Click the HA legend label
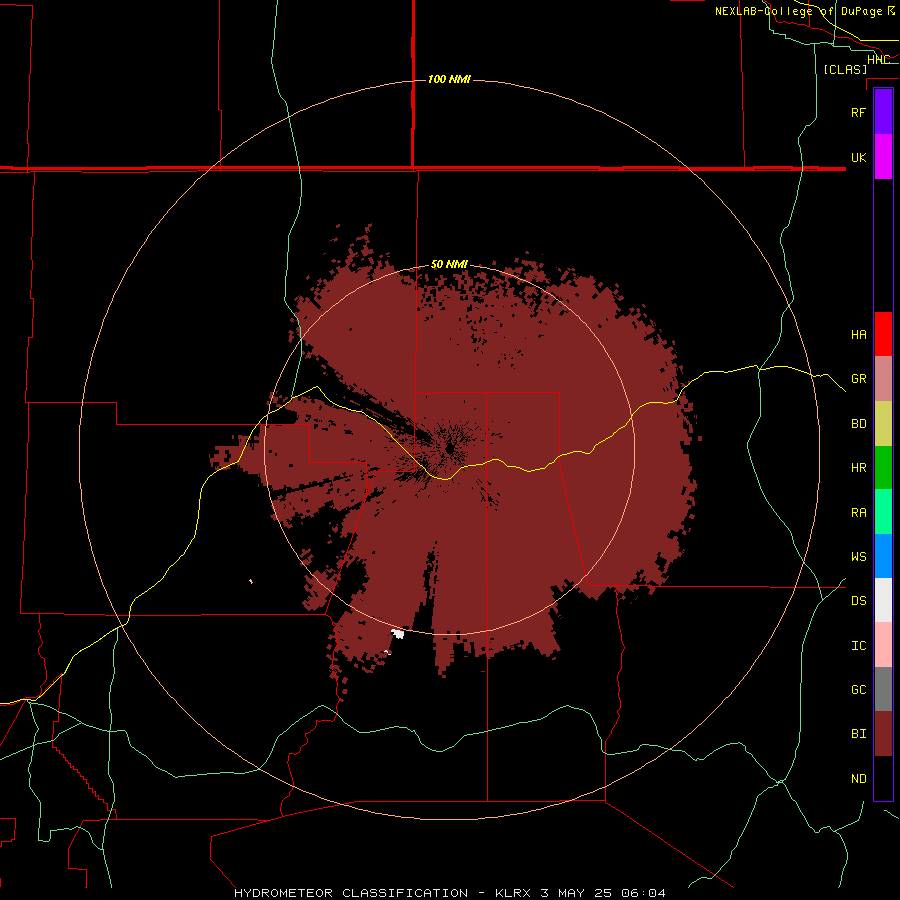This screenshot has width=900, height=900. 858,335
